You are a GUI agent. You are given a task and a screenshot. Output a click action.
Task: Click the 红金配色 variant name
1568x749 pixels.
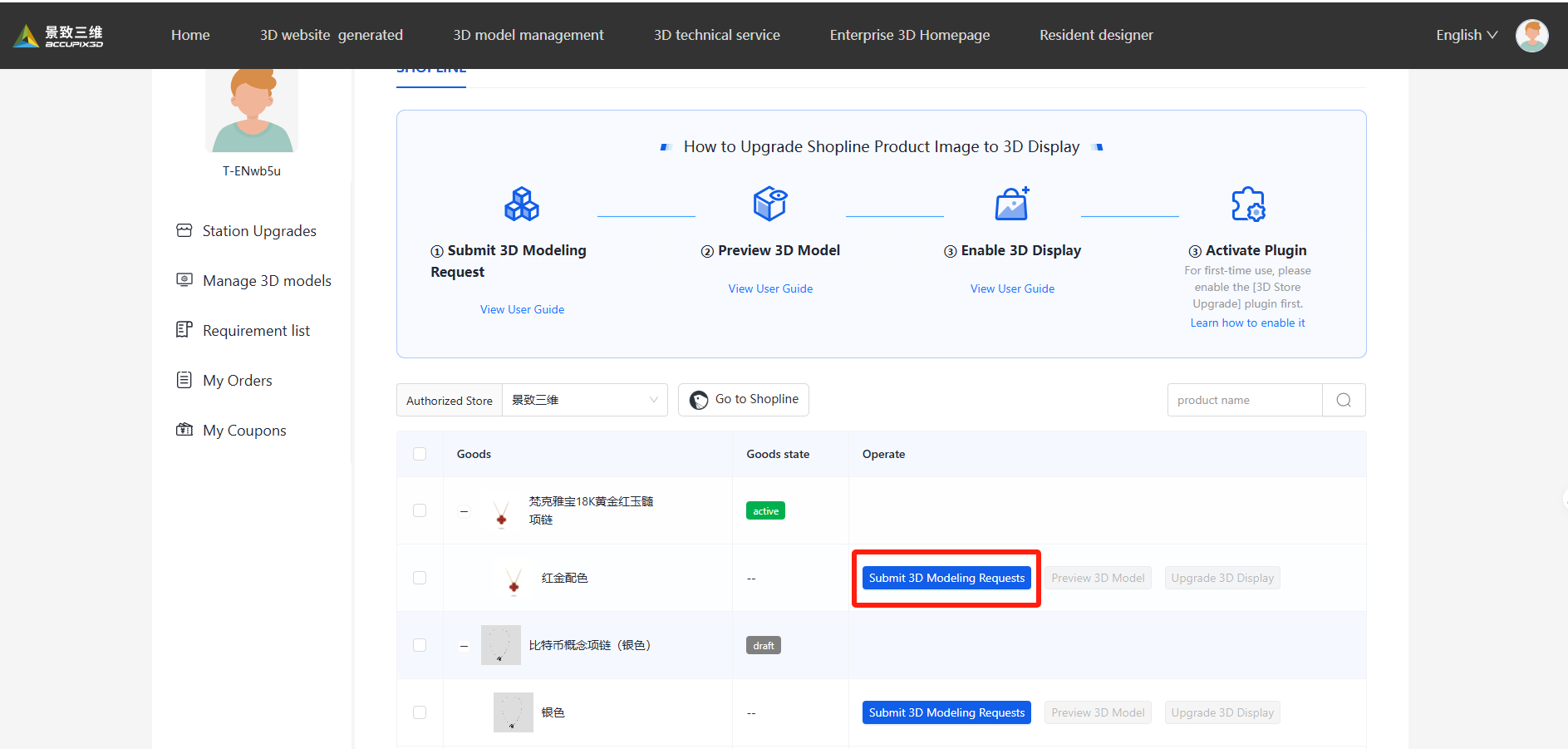pos(564,578)
